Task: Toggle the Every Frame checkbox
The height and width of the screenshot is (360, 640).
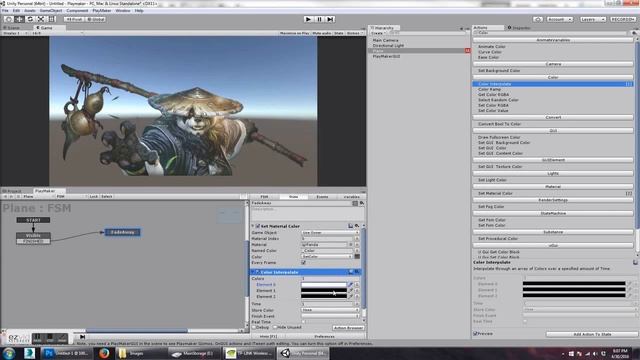Action: (x=303, y=262)
